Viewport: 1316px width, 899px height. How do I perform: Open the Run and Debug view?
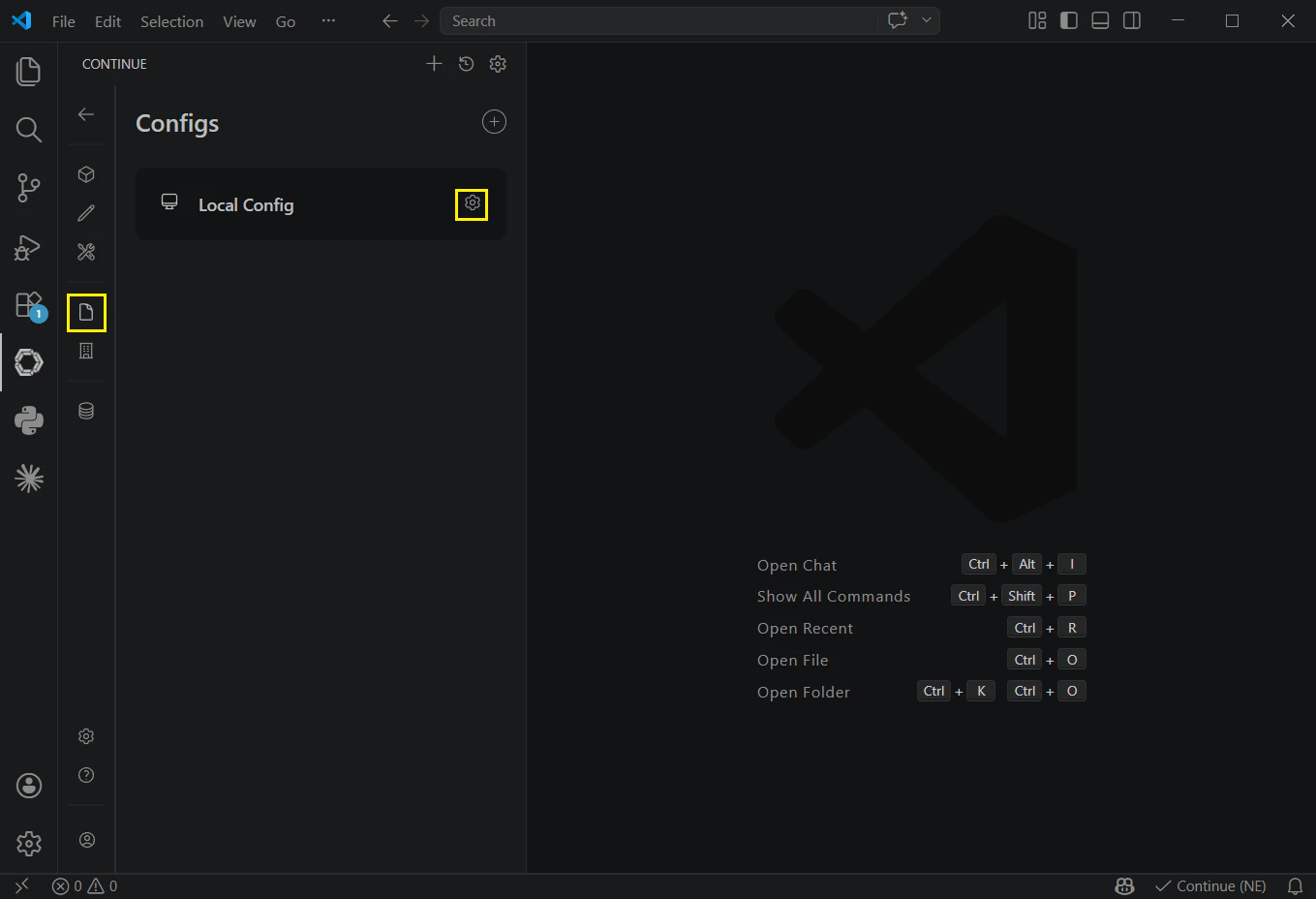[x=28, y=247]
